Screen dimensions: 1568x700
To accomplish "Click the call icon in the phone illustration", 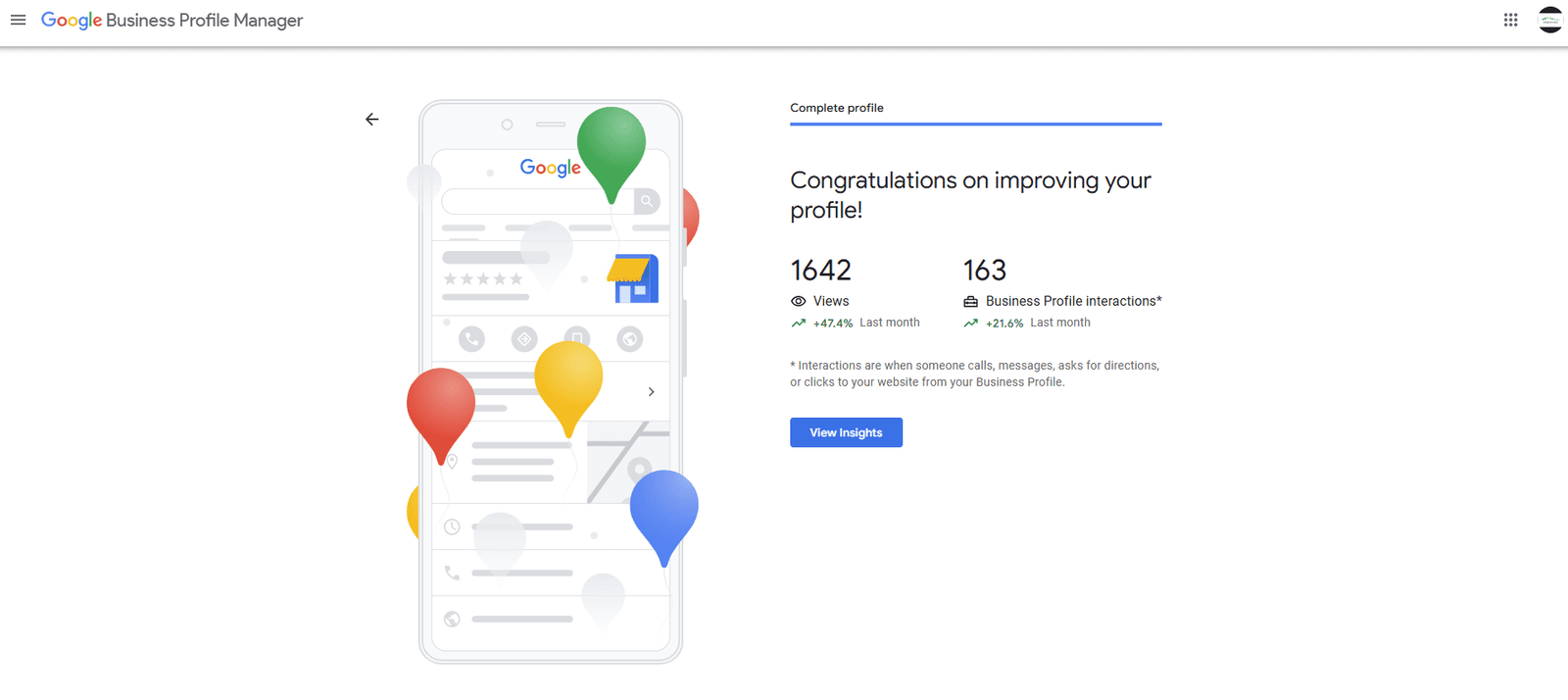I will [x=471, y=339].
